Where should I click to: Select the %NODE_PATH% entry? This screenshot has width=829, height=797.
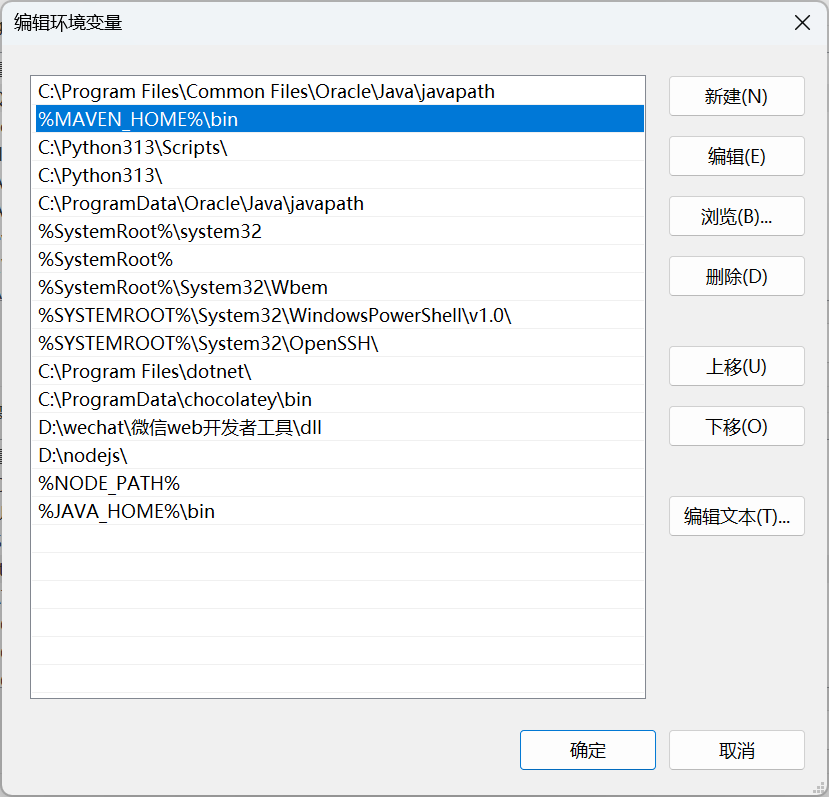pyautogui.click(x=338, y=483)
